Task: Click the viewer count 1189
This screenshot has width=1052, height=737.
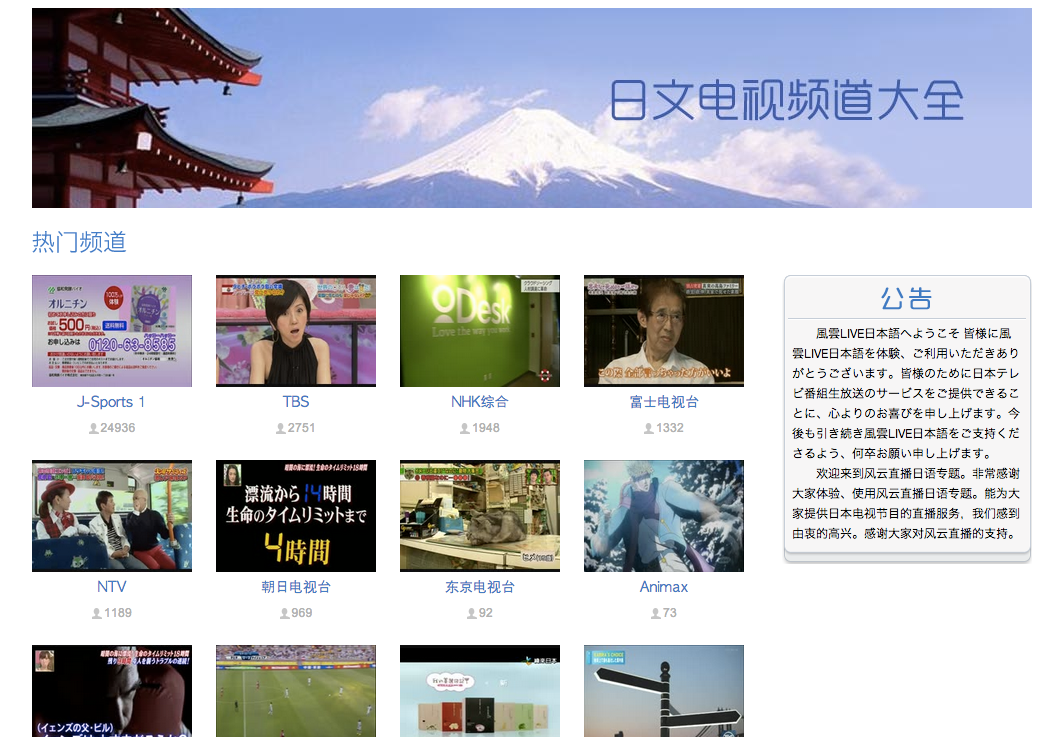Action: tap(118, 613)
